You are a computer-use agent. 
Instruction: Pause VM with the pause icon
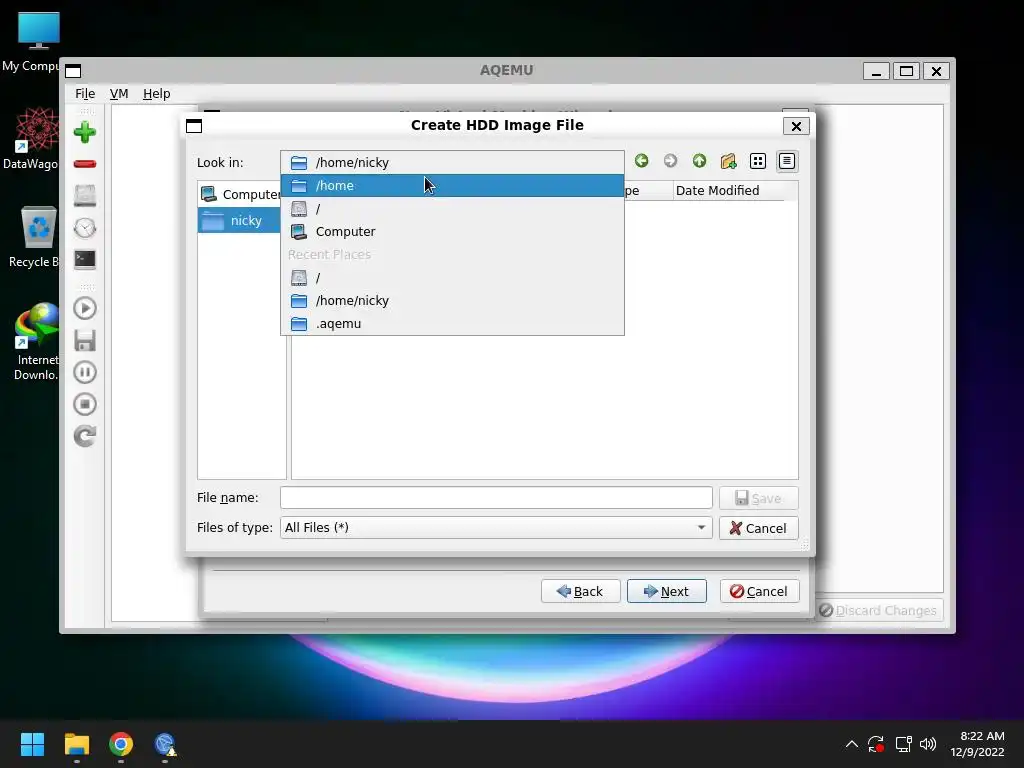click(85, 372)
